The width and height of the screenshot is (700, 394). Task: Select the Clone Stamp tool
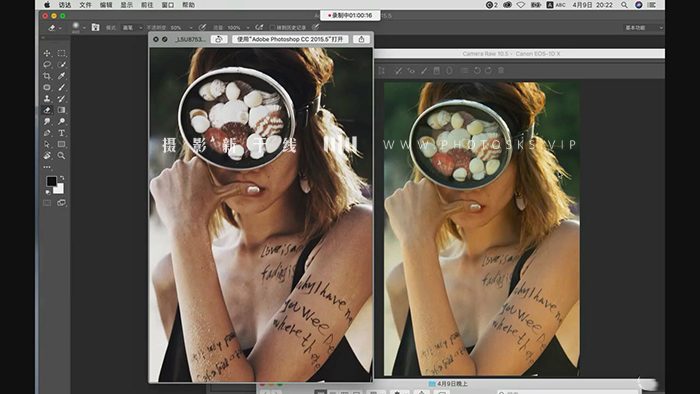coord(47,99)
